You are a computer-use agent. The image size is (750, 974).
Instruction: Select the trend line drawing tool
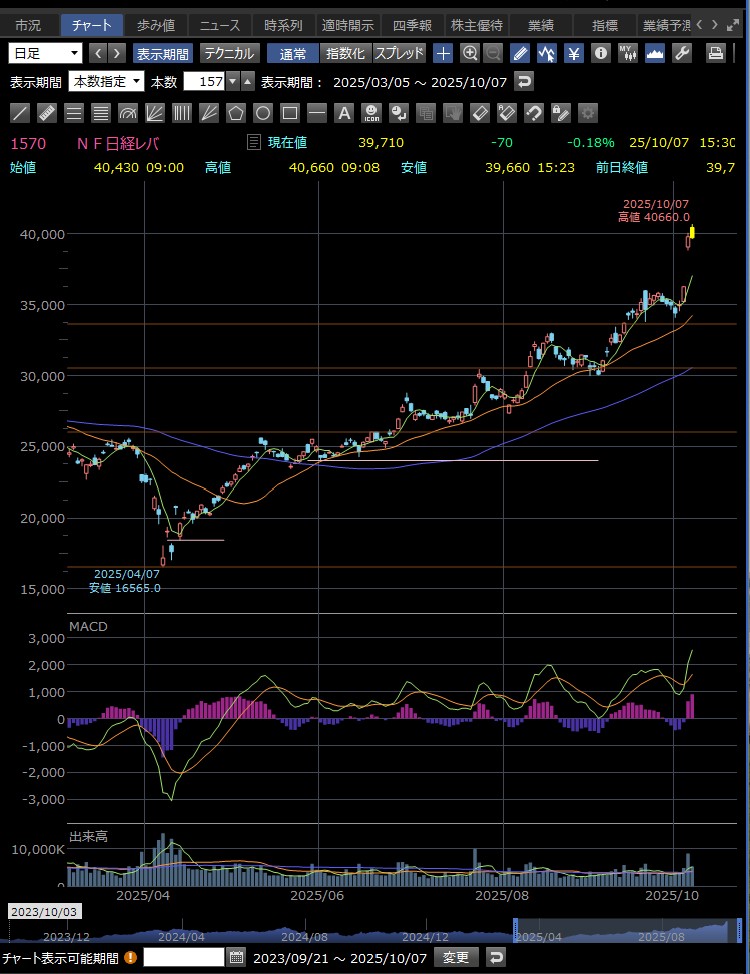click(x=20, y=113)
